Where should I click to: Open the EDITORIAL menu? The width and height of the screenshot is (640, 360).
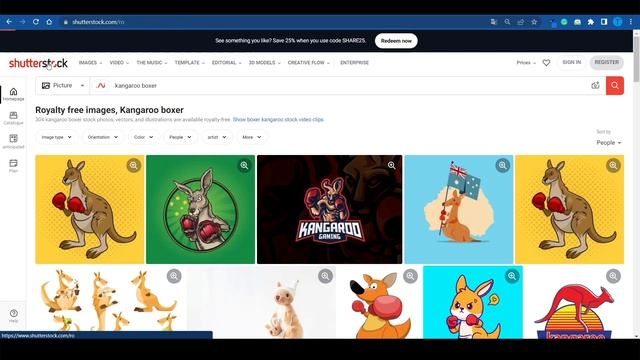227,63
